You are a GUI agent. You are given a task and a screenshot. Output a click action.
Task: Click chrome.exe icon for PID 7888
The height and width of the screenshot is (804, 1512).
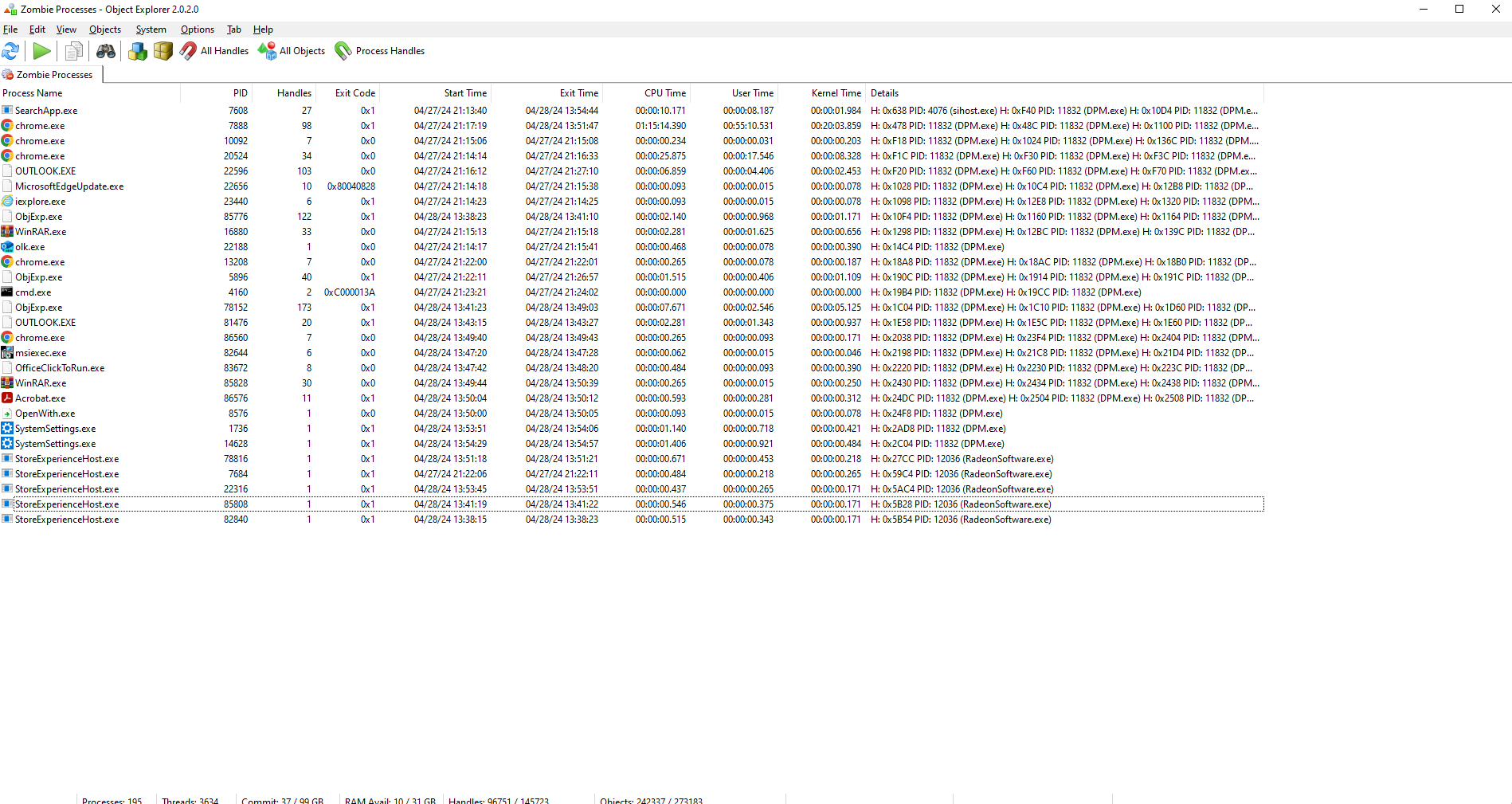click(7, 126)
